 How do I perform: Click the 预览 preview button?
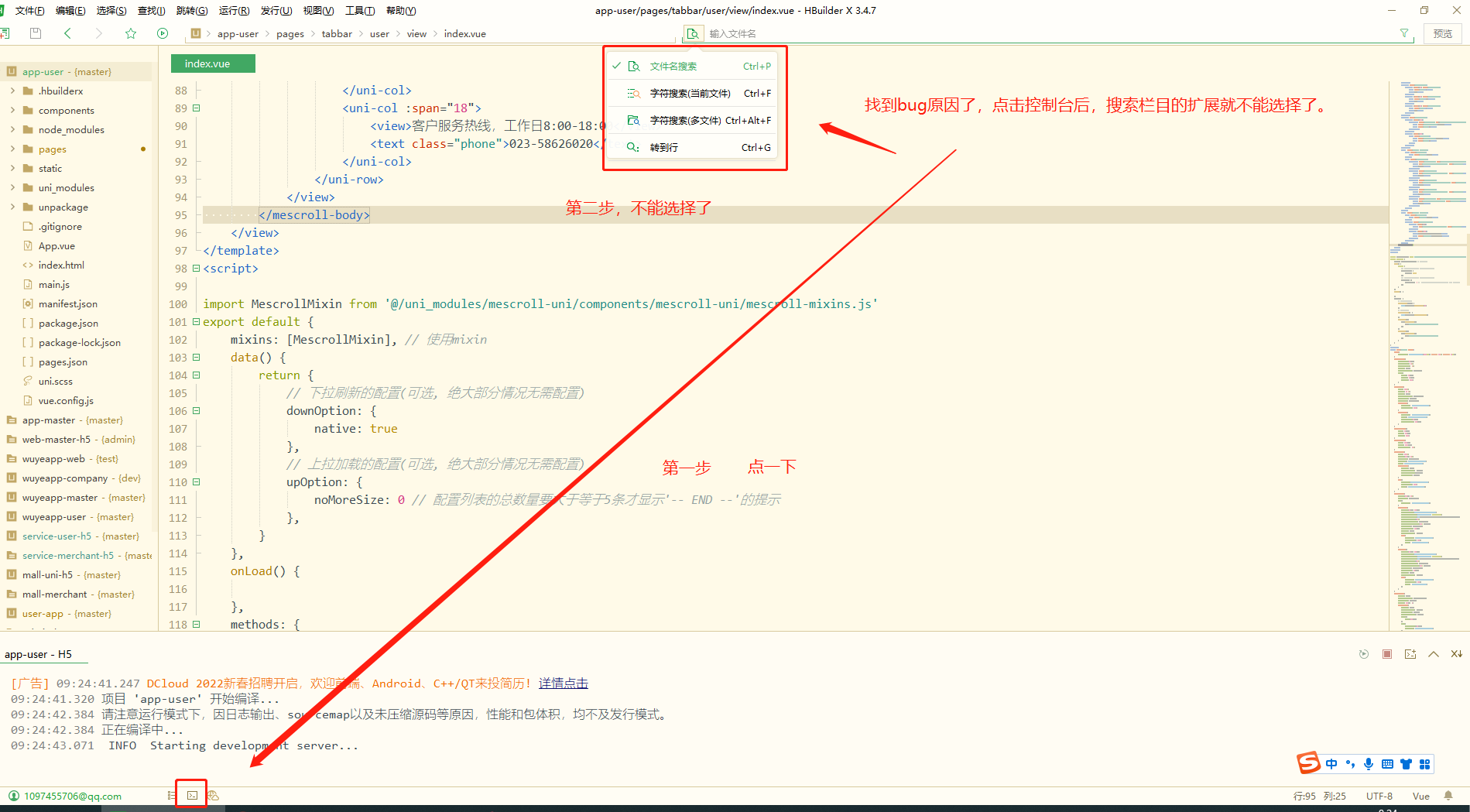(x=1442, y=33)
